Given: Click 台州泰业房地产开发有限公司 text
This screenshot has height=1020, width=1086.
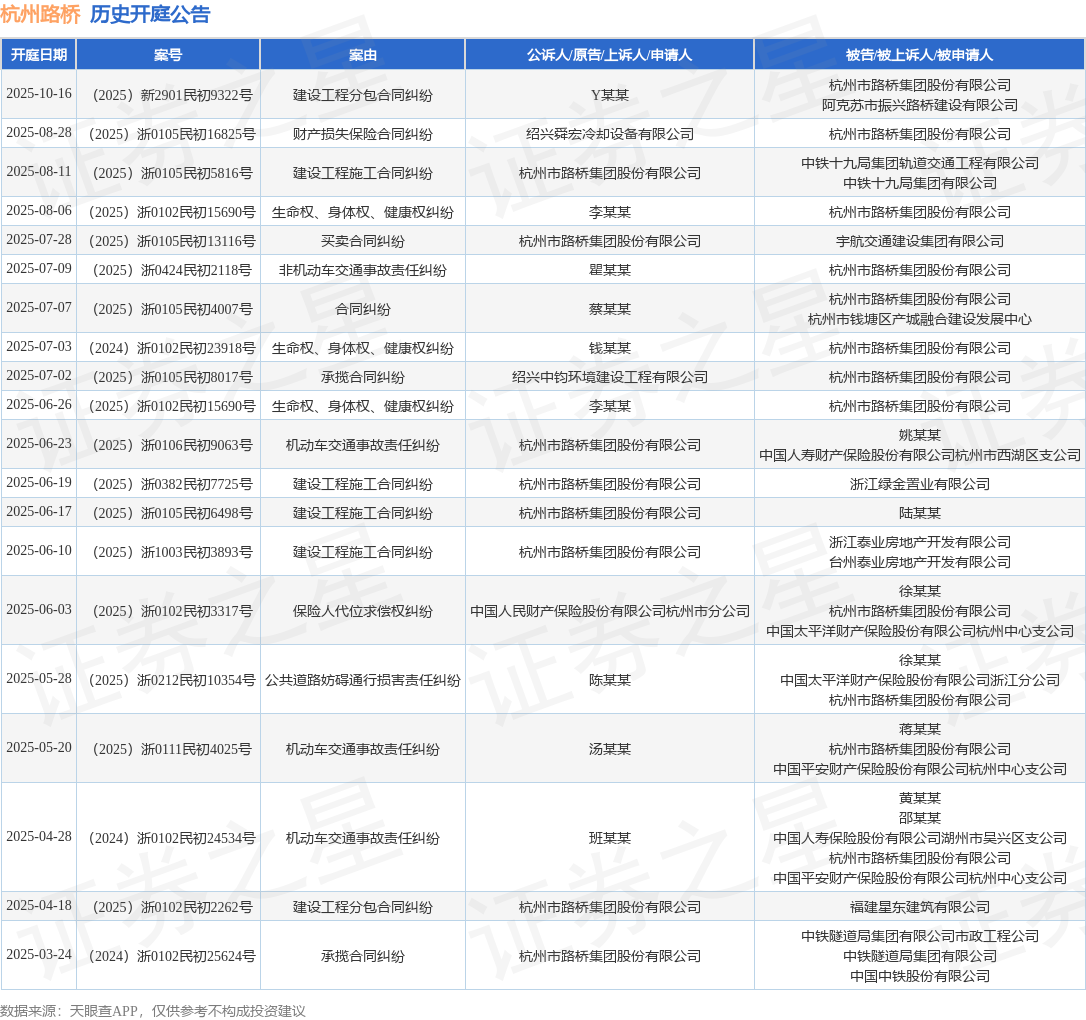Looking at the screenshot, I should [x=920, y=562].
